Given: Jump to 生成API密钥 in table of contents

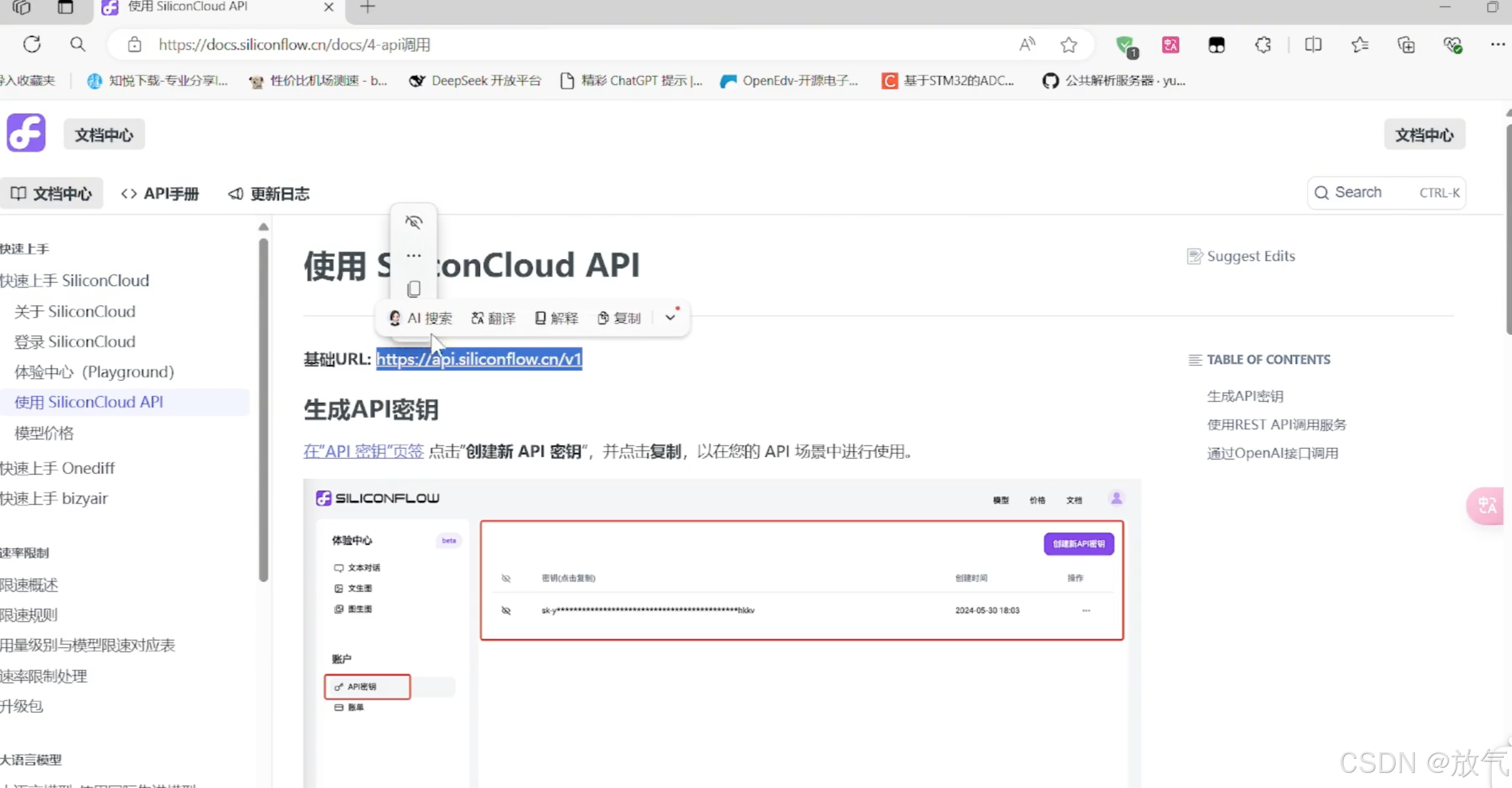Looking at the screenshot, I should [x=1245, y=396].
